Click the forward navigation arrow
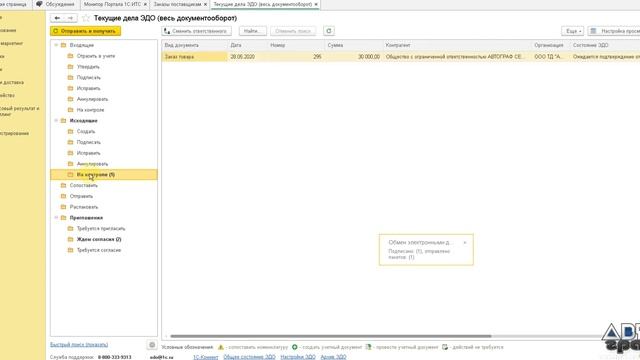 click(x=70, y=18)
